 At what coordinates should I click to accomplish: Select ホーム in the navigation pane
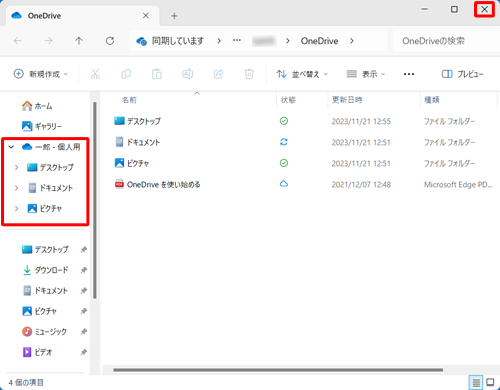coord(37,106)
